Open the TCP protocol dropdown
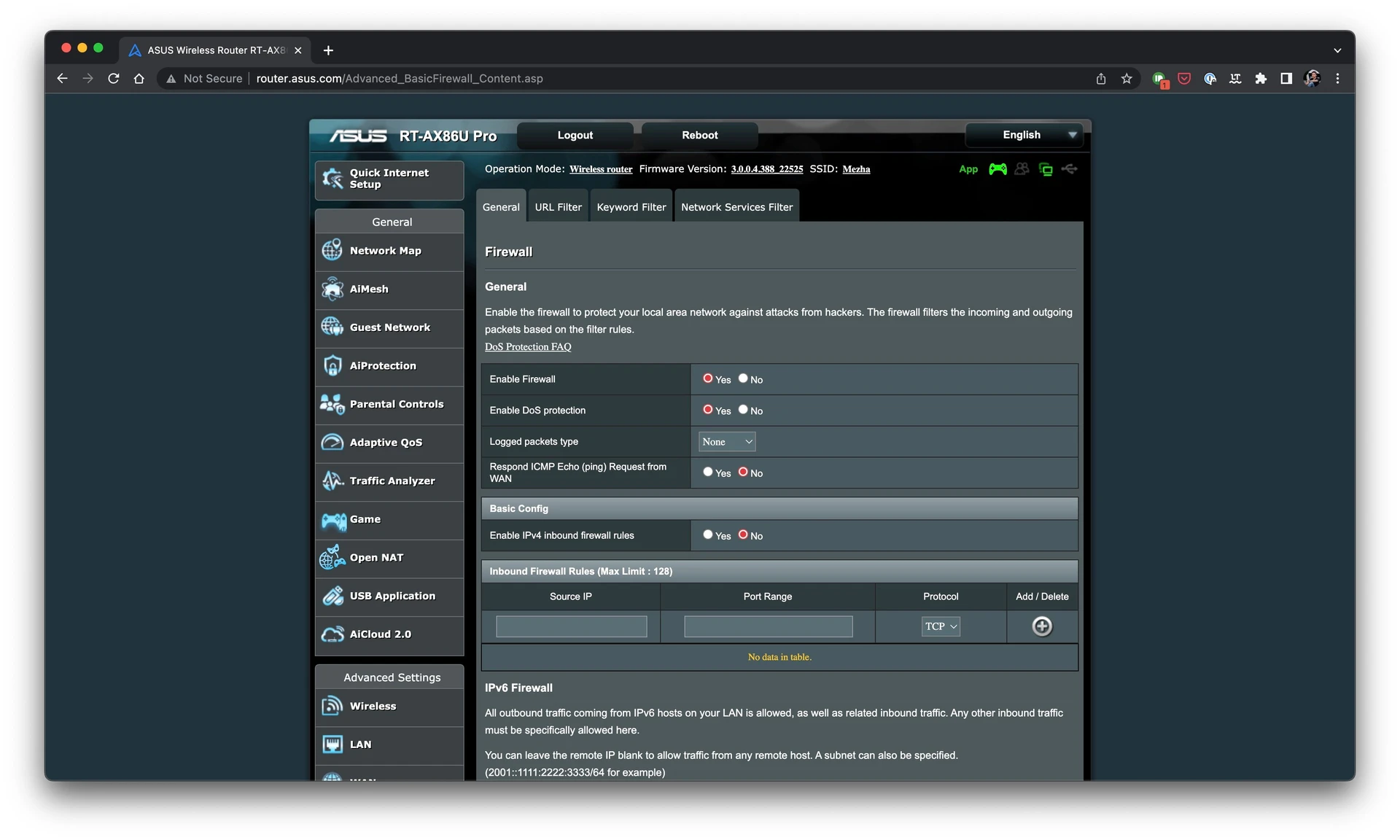The width and height of the screenshot is (1400, 840). pos(941,626)
